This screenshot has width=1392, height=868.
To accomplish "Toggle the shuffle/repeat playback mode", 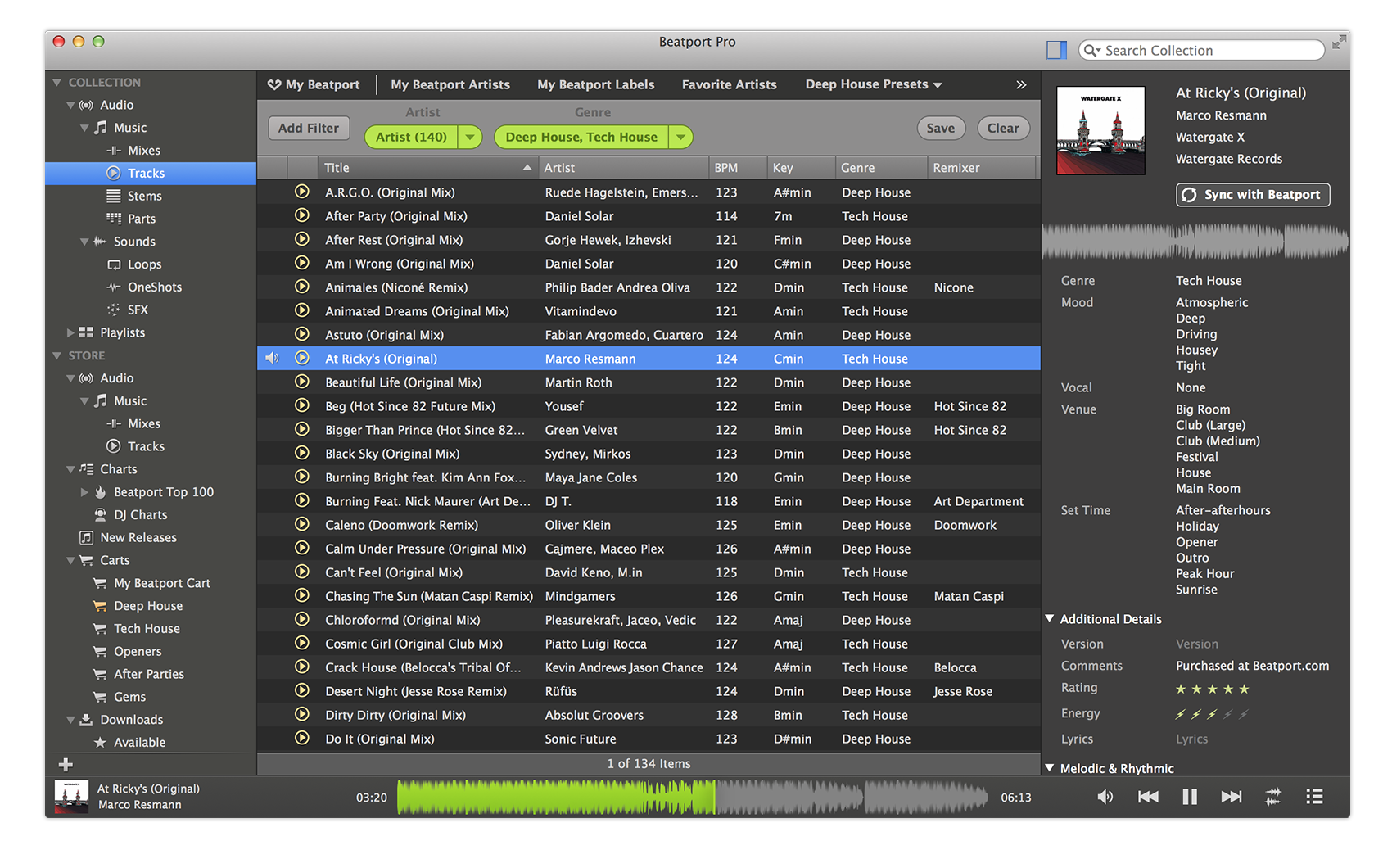I will tap(1272, 797).
